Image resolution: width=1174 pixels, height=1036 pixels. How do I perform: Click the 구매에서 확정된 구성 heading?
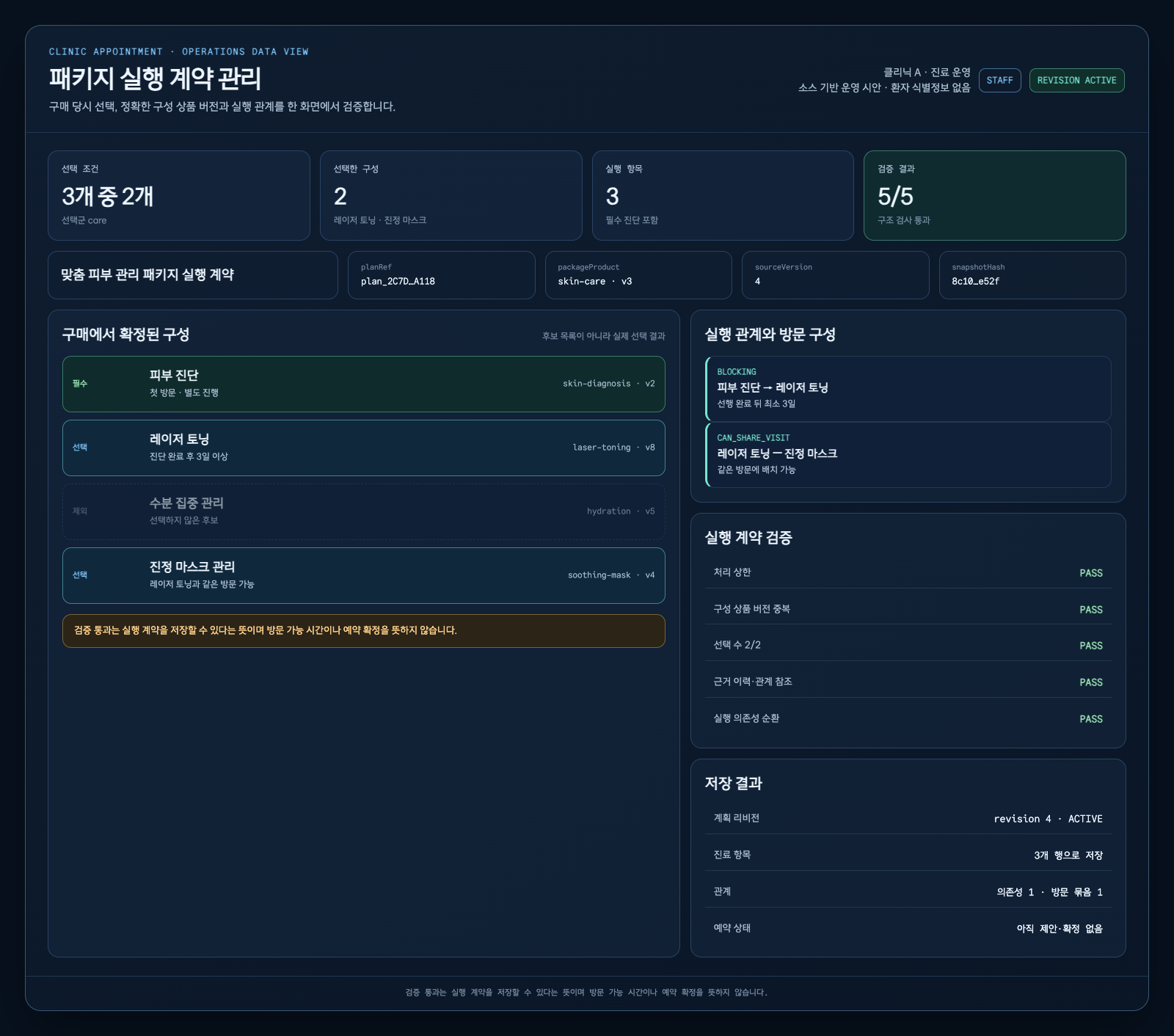pos(125,335)
